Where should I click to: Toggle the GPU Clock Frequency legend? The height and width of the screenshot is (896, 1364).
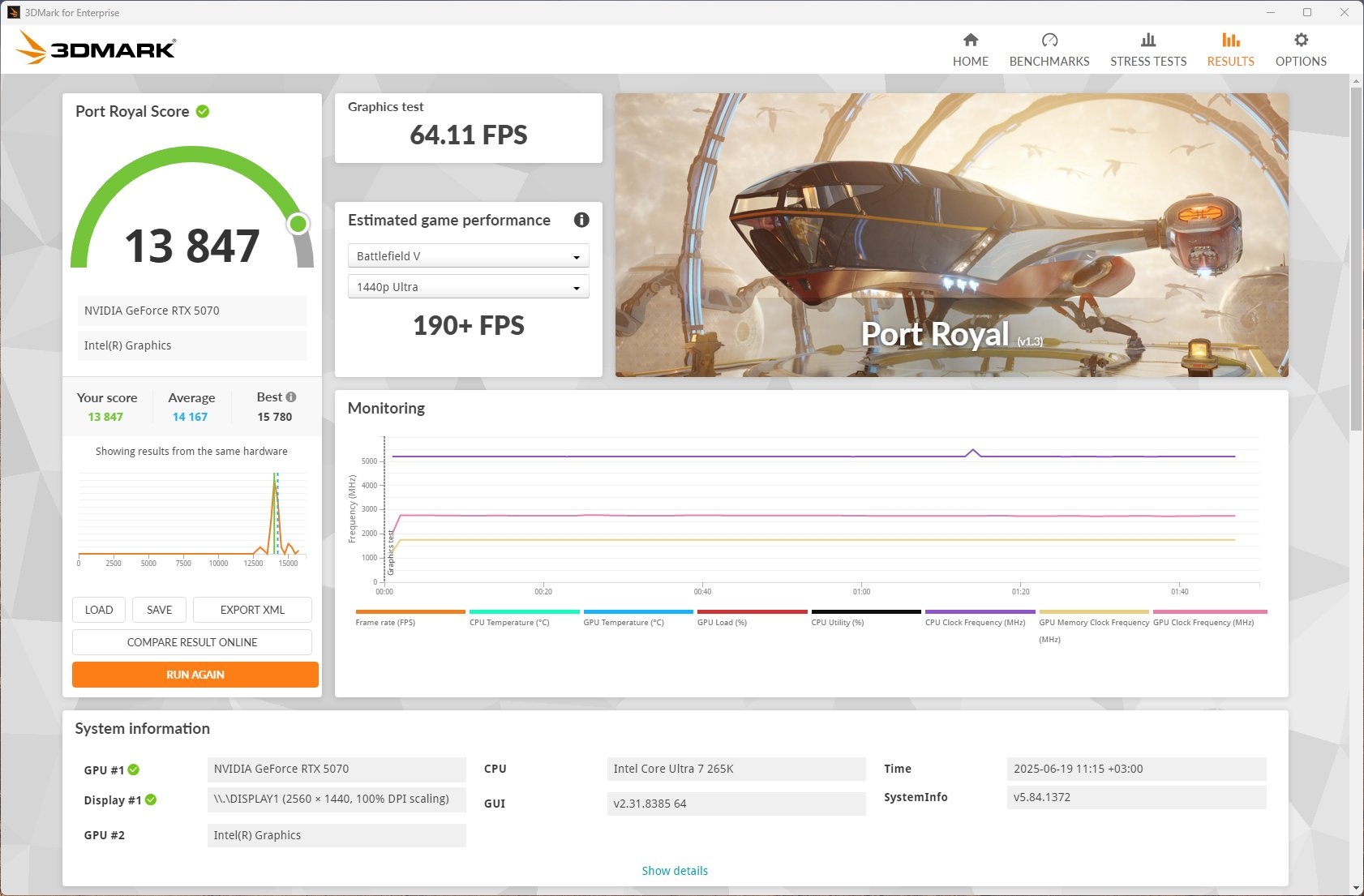pos(1209,617)
